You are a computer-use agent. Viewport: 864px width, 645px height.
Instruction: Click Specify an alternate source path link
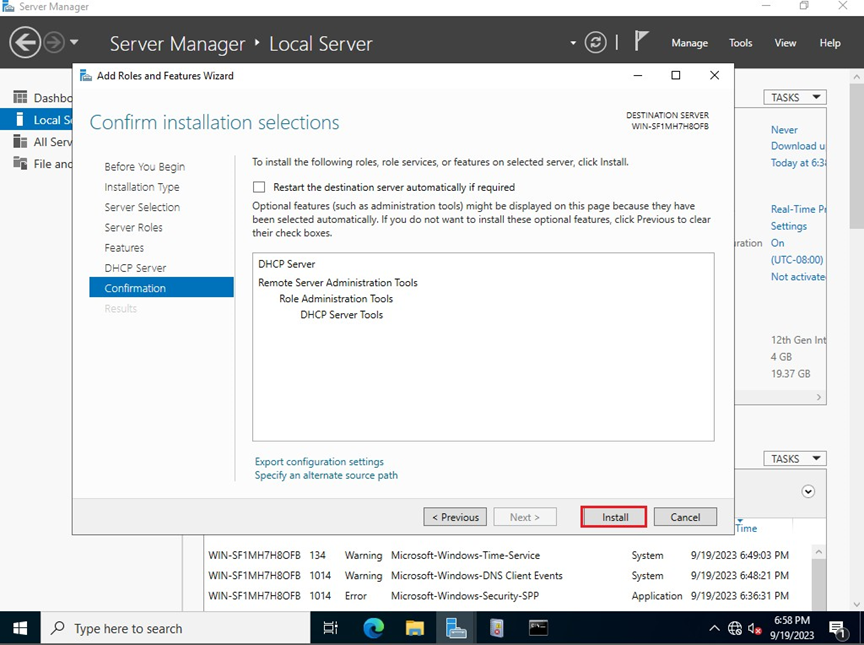coord(326,475)
